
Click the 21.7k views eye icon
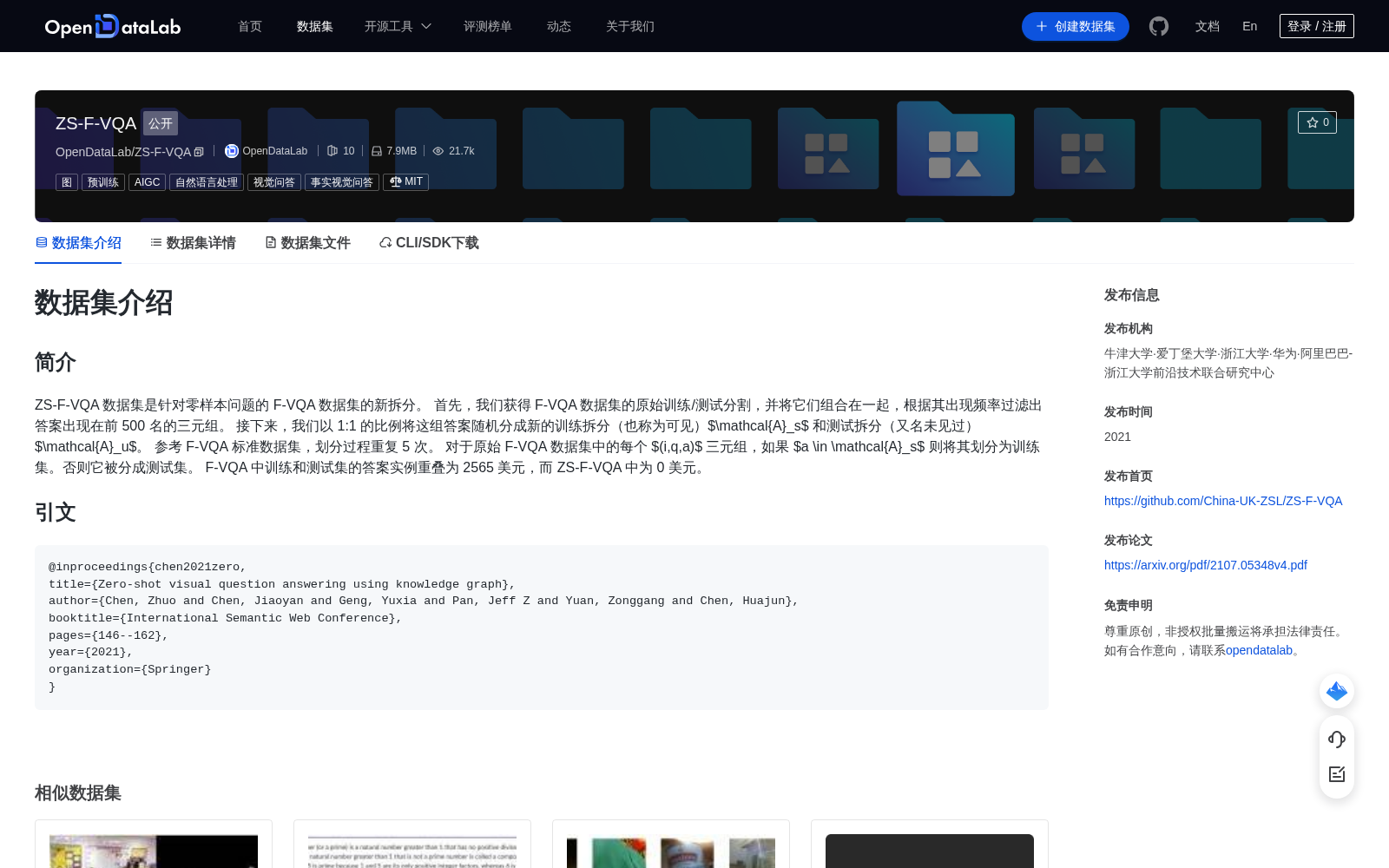click(438, 151)
